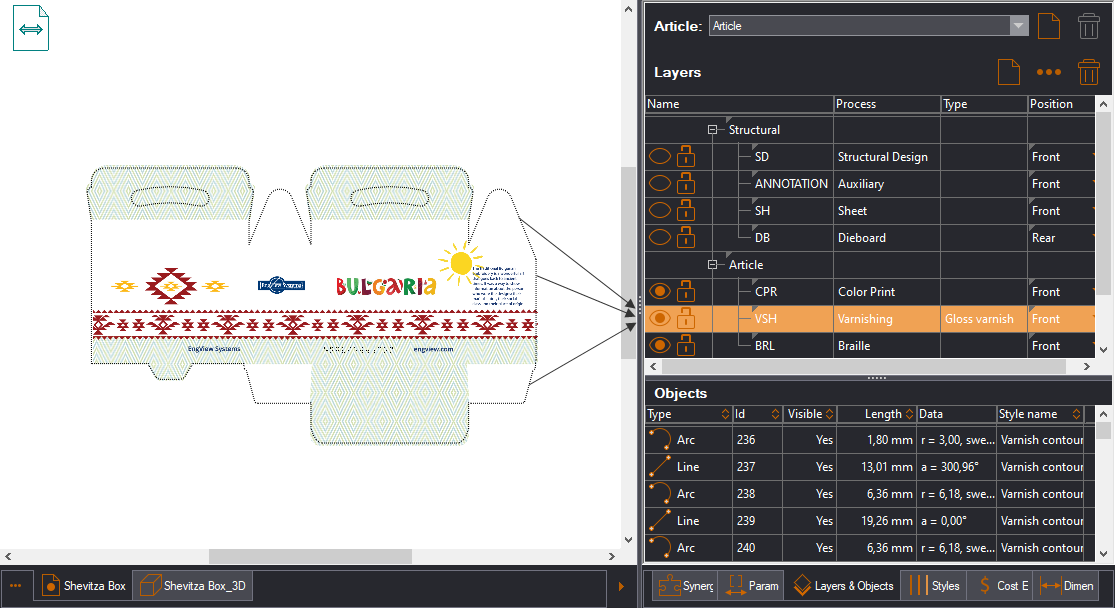Unlock the CPR layer lock icon
This screenshot has height=608, width=1115.
[x=687, y=292]
